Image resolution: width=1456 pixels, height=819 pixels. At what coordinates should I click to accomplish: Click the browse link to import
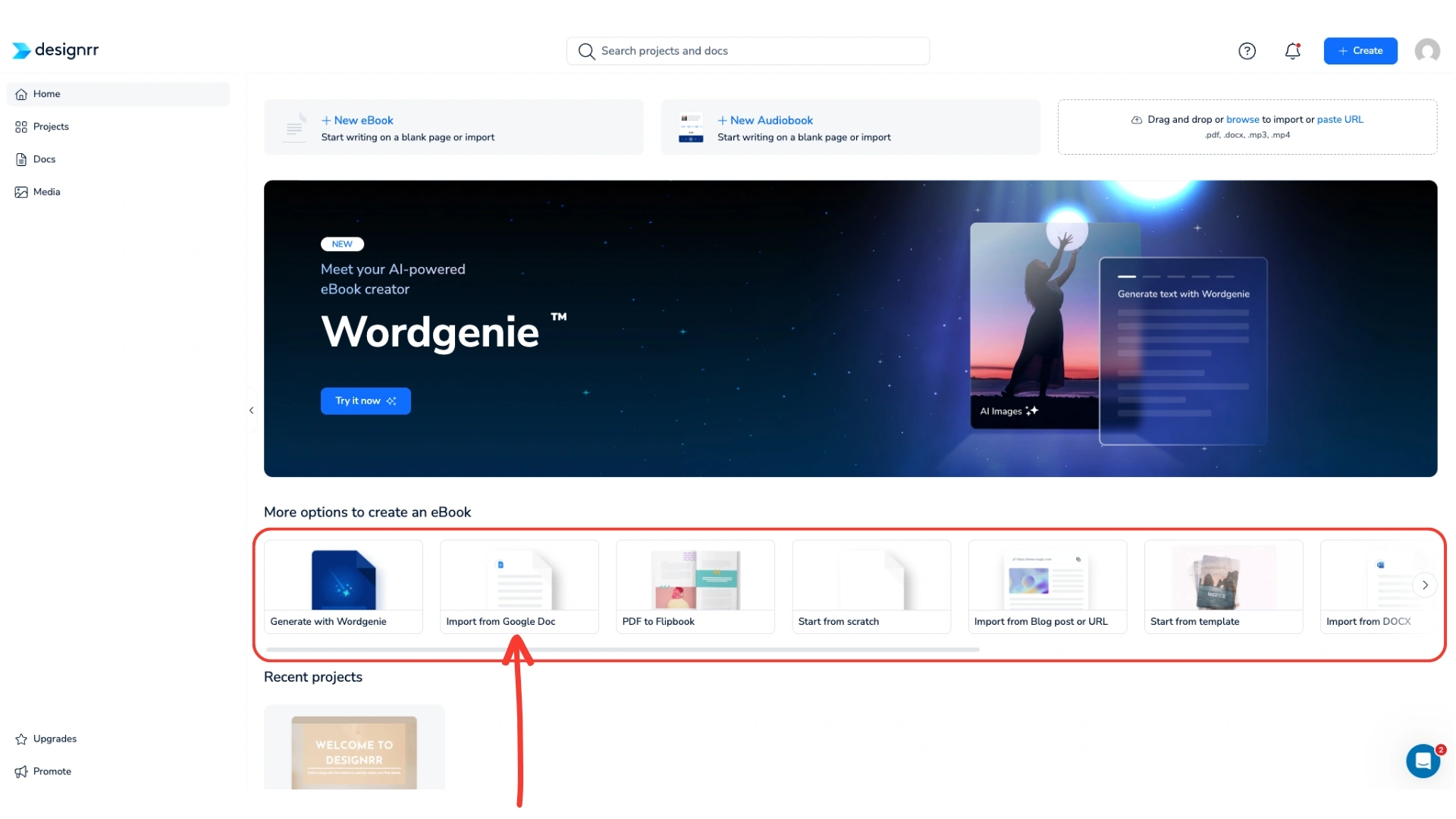[1242, 119]
